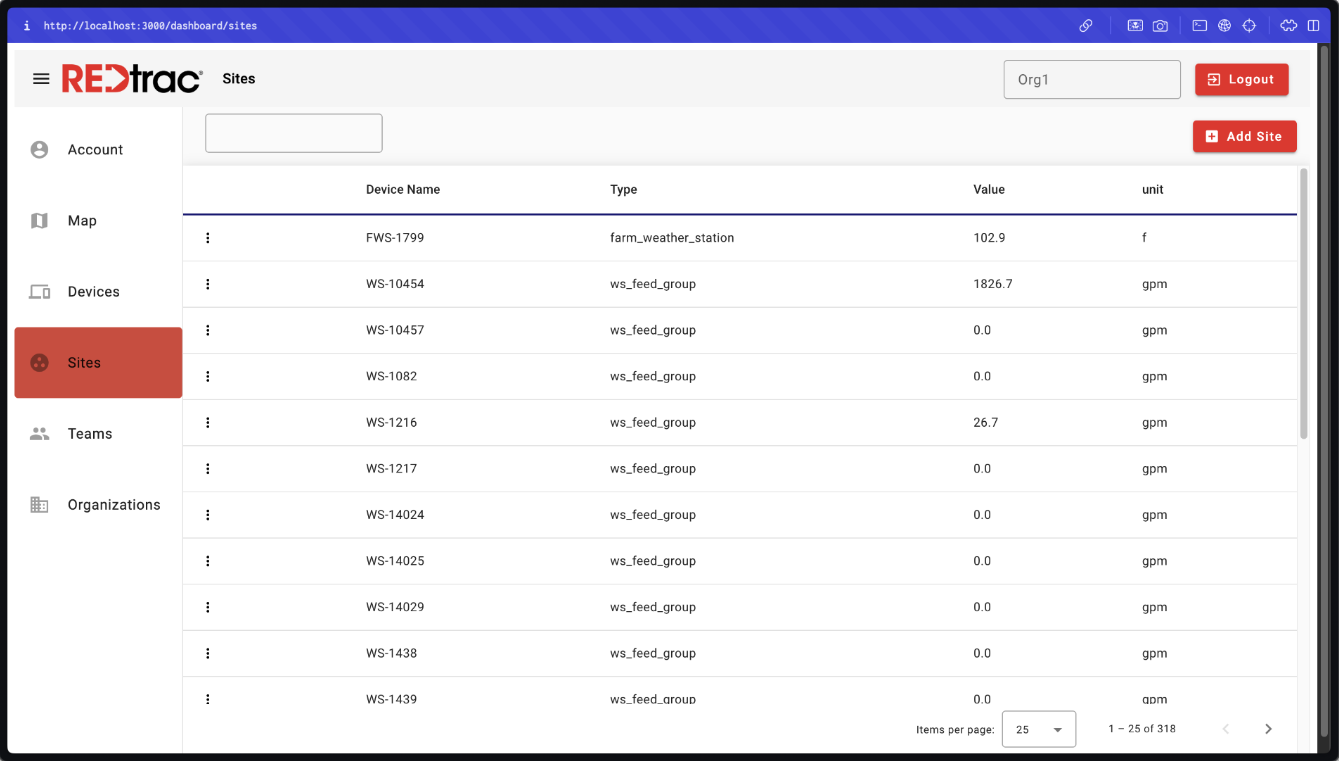The image size is (1339, 761).
Task: Click the Value column header
Action: (x=989, y=189)
